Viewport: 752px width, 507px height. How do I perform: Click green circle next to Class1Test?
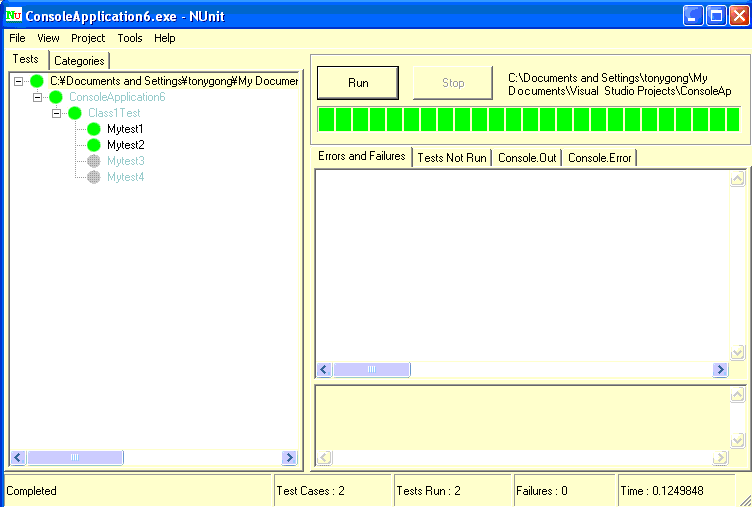[x=75, y=113]
